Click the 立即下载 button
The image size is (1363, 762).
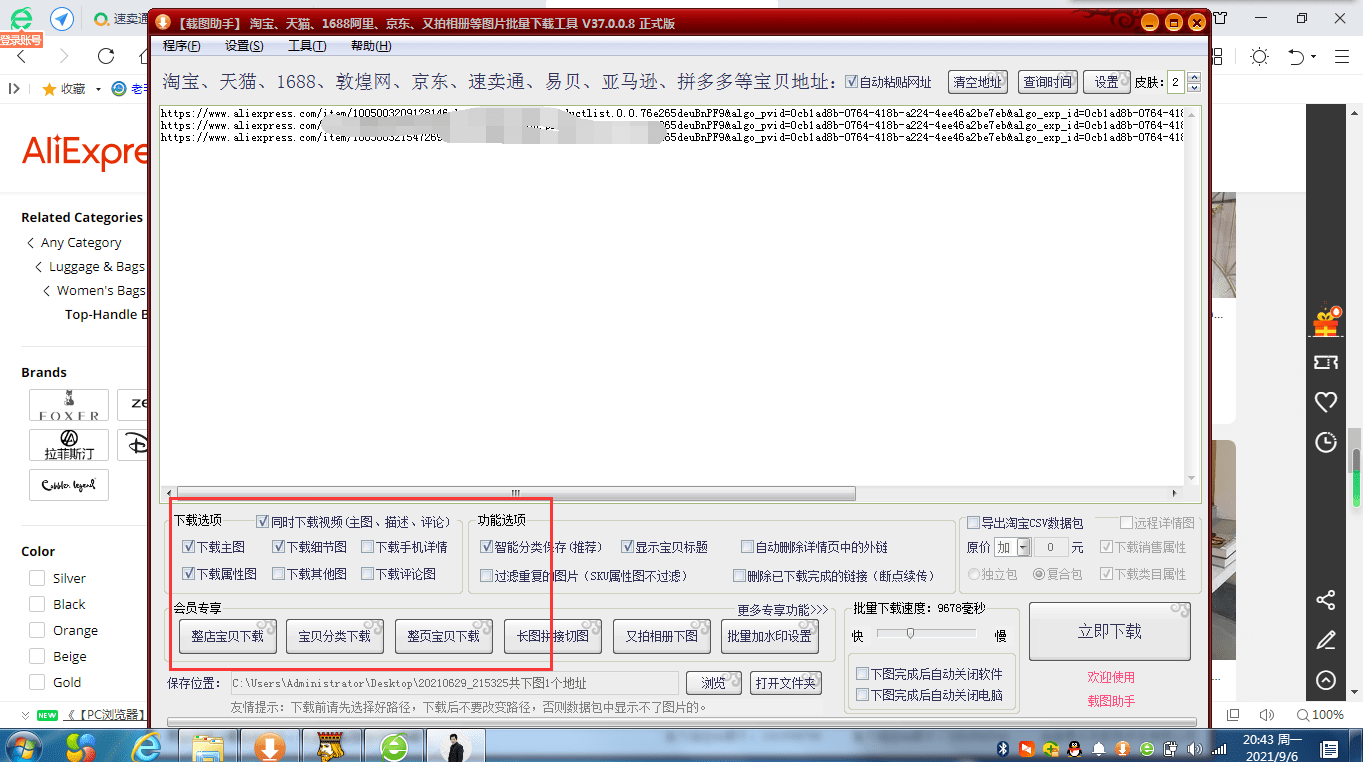[x=1110, y=631]
